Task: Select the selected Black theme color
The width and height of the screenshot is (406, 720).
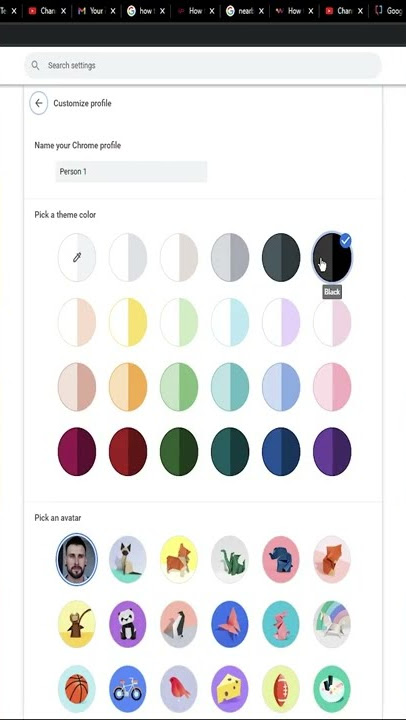Action: pyautogui.click(x=332, y=257)
